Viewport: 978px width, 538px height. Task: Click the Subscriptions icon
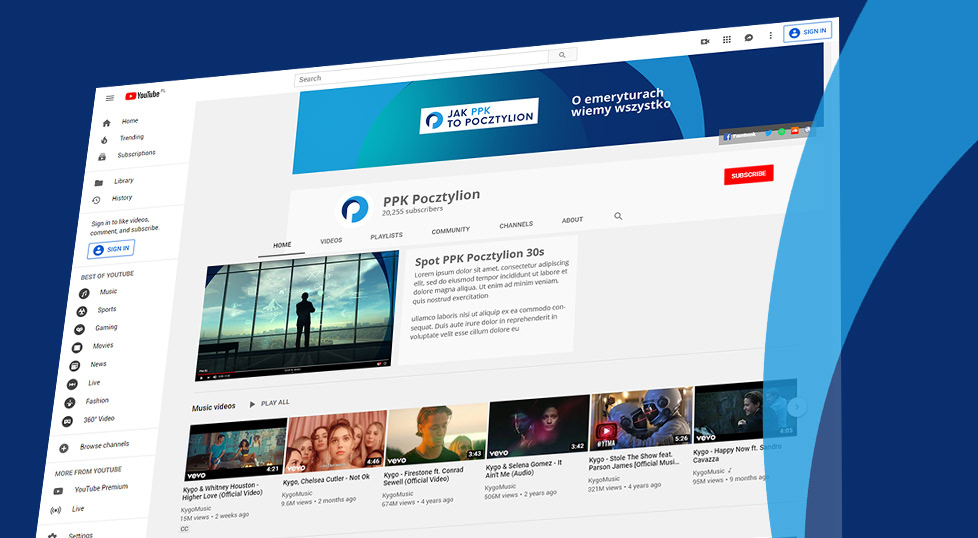pos(102,157)
